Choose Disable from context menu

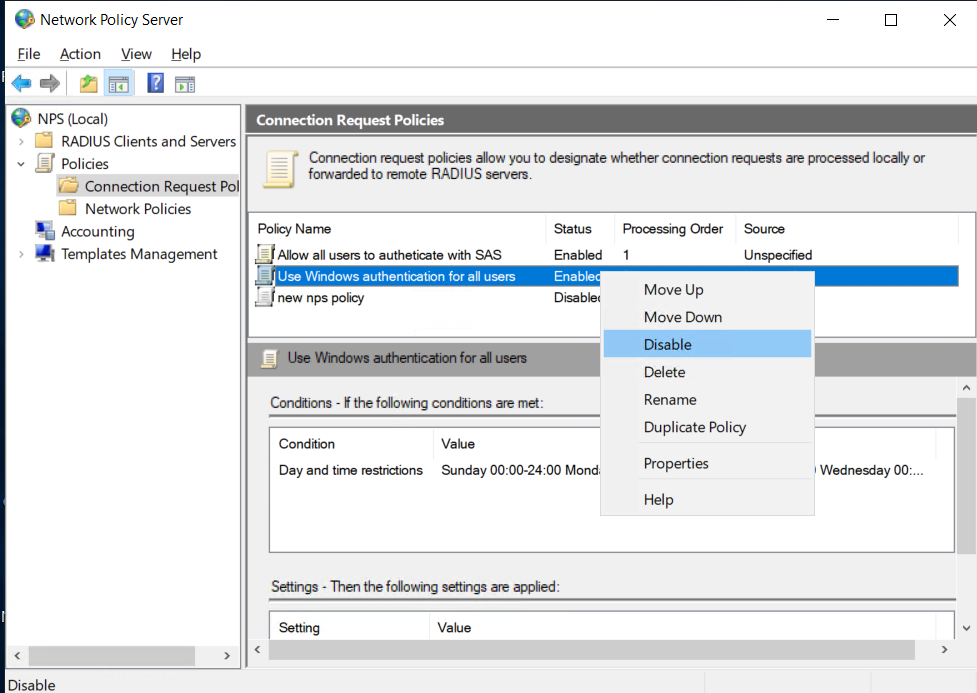coord(707,344)
